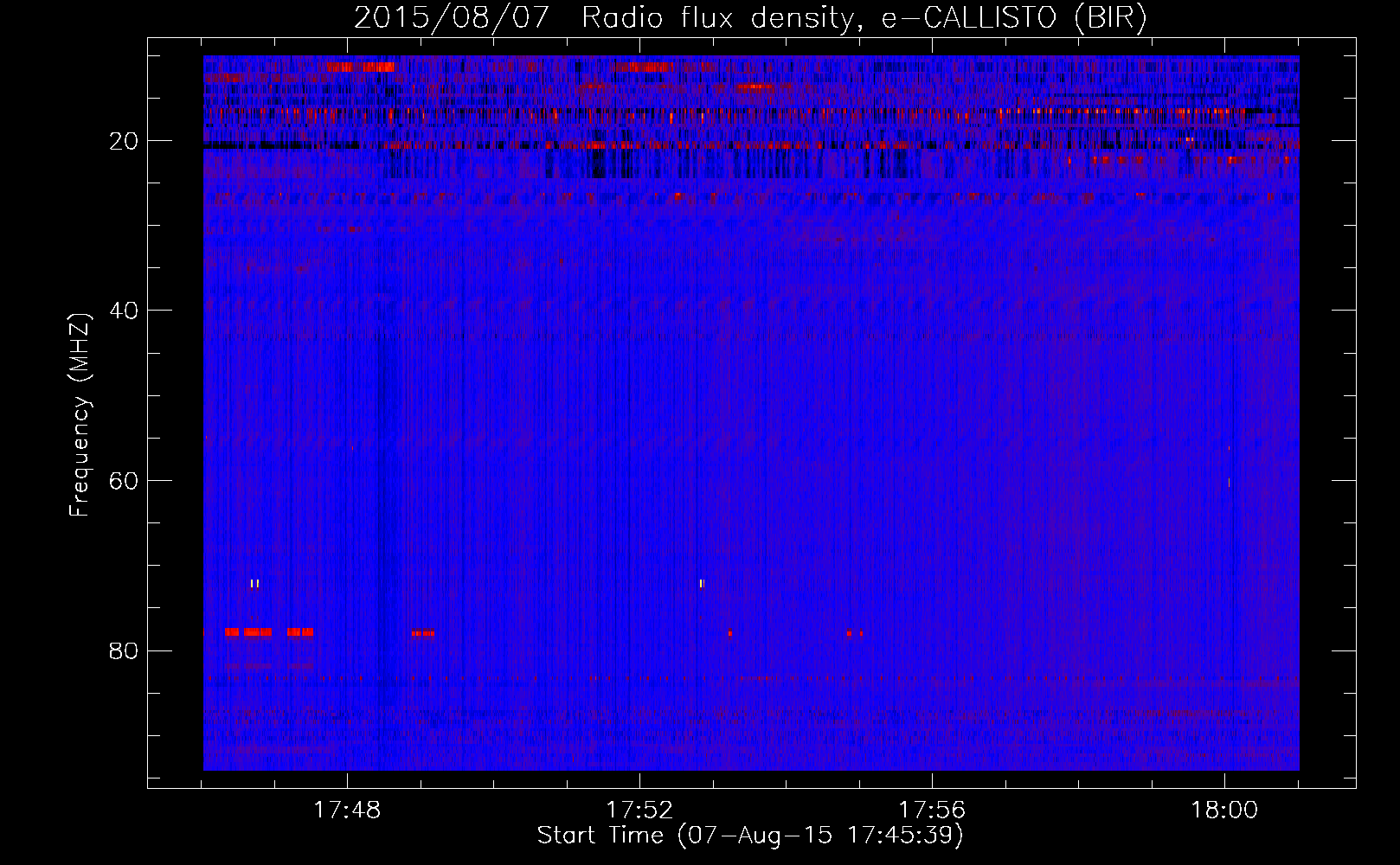The image size is (1400, 865).
Task: Click the 40 MHz frequency tick label
Action: point(125,311)
